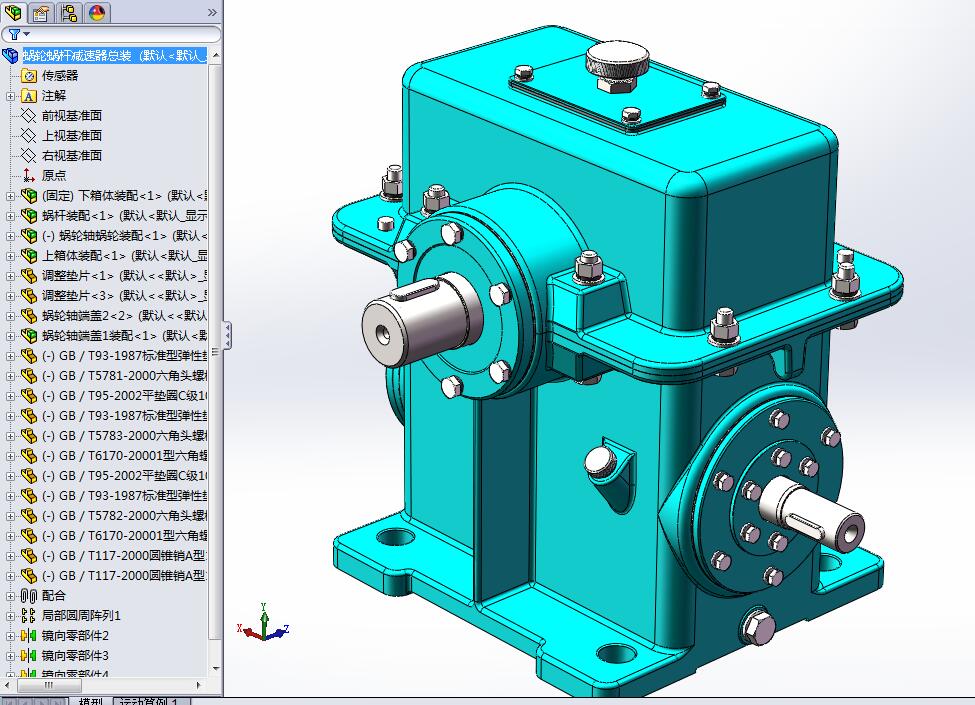The width and height of the screenshot is (975, 705).
Task: Open the DisplayManager color sphere tab
Action: (97, 12)
